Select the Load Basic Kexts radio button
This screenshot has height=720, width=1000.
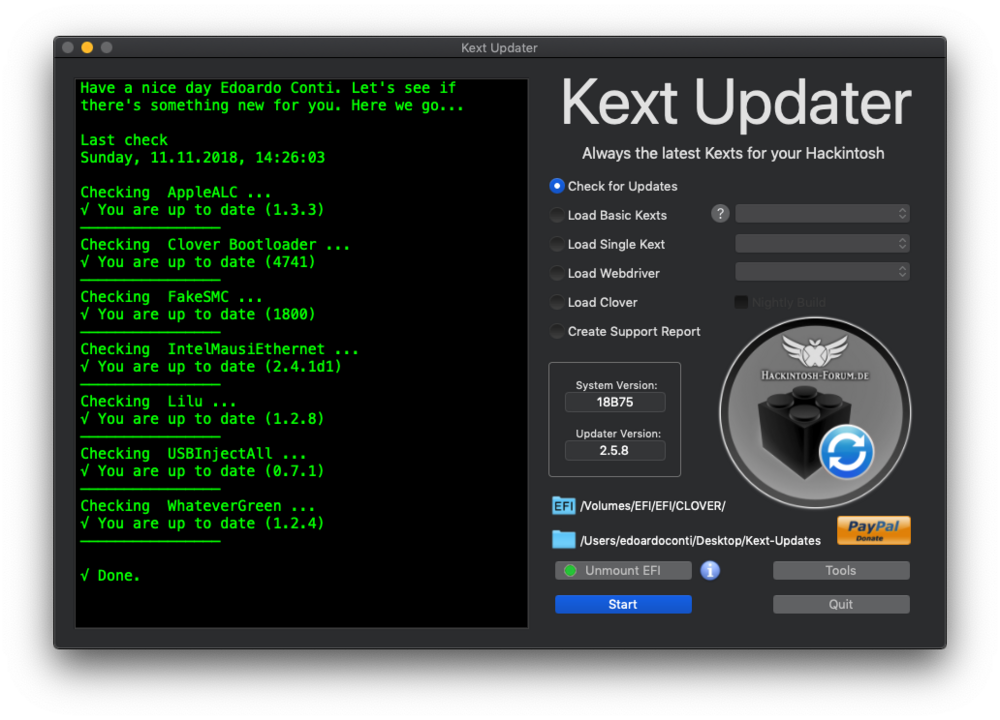click(x=557, y=215)
